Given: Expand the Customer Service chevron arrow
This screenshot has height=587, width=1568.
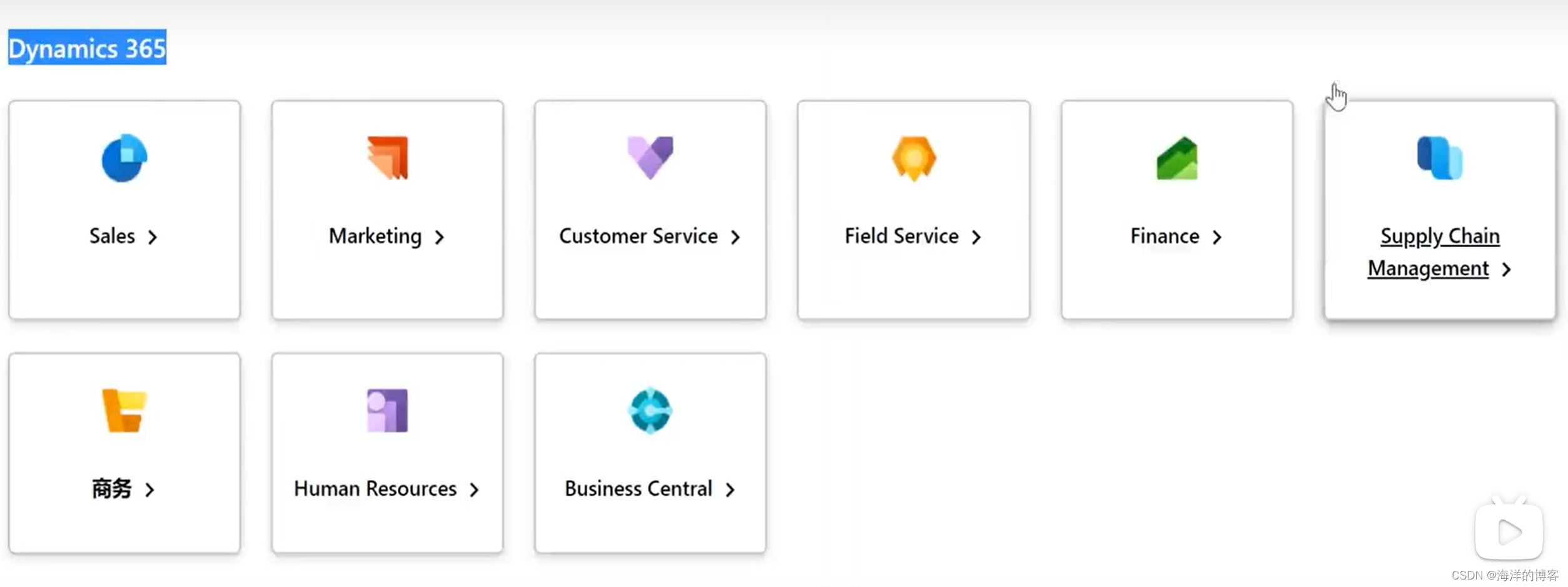Looking at the screenshot, I should [735, 237].
